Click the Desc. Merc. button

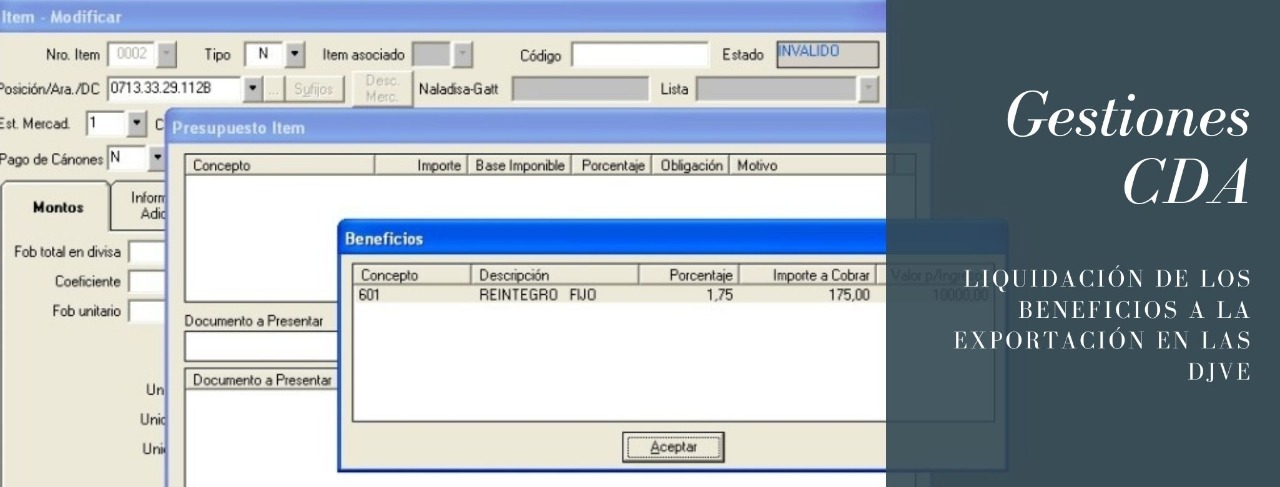[x=381, y=87]
